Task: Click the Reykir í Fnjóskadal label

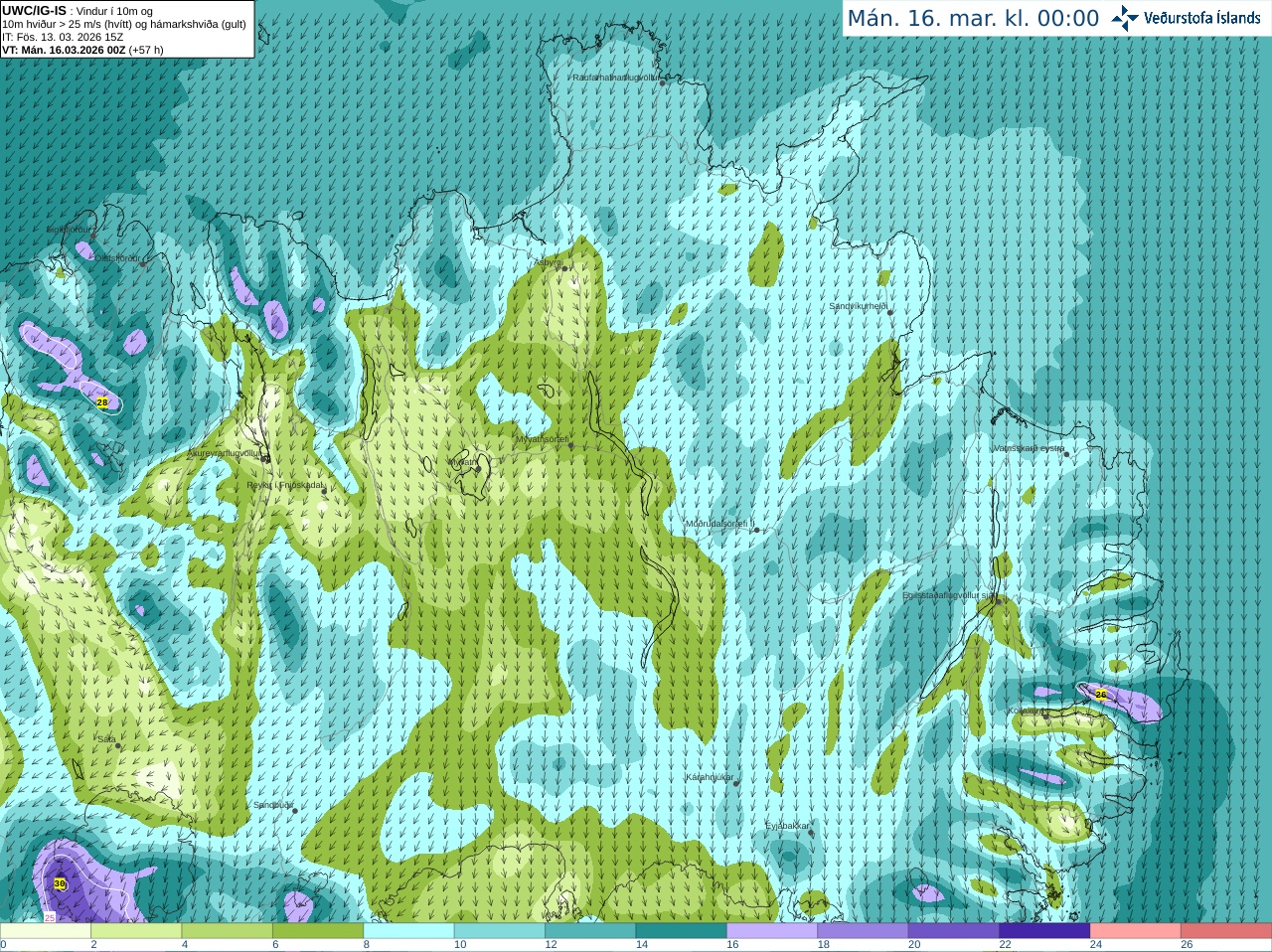Action: point(285,485)
